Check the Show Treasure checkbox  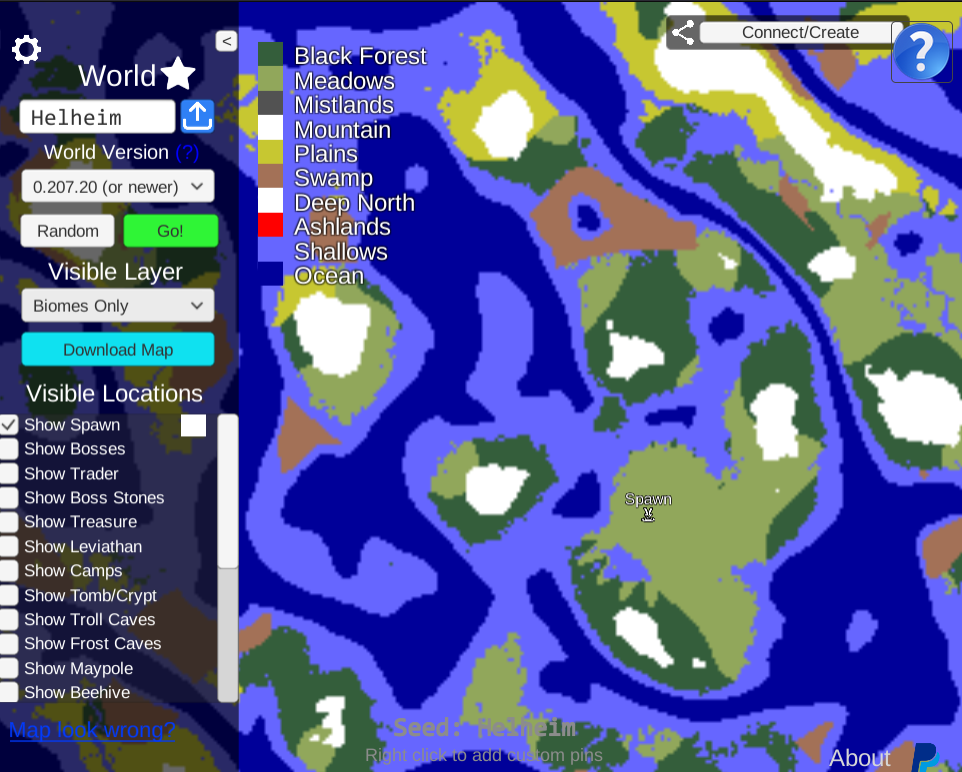click(x=9, y=522)
